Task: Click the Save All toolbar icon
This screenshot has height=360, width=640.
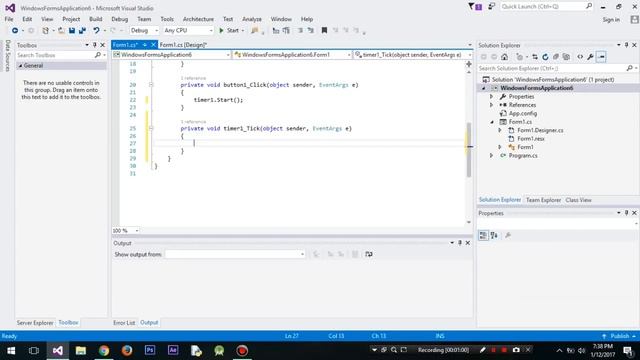Action: 82,31
